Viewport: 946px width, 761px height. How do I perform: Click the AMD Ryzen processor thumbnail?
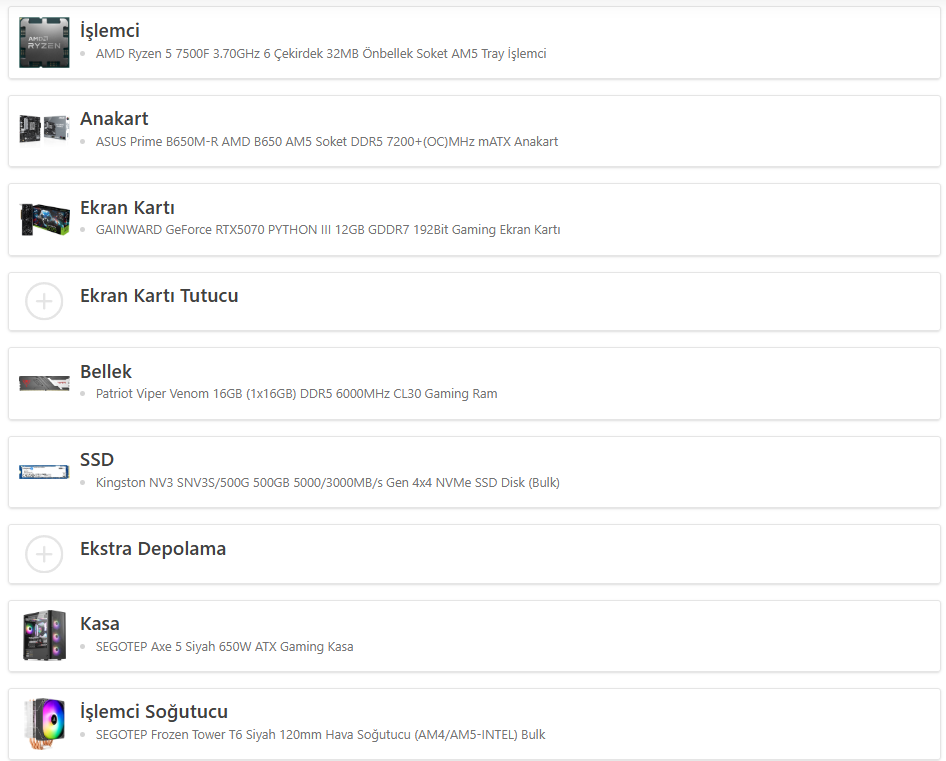tap(44, 42)
